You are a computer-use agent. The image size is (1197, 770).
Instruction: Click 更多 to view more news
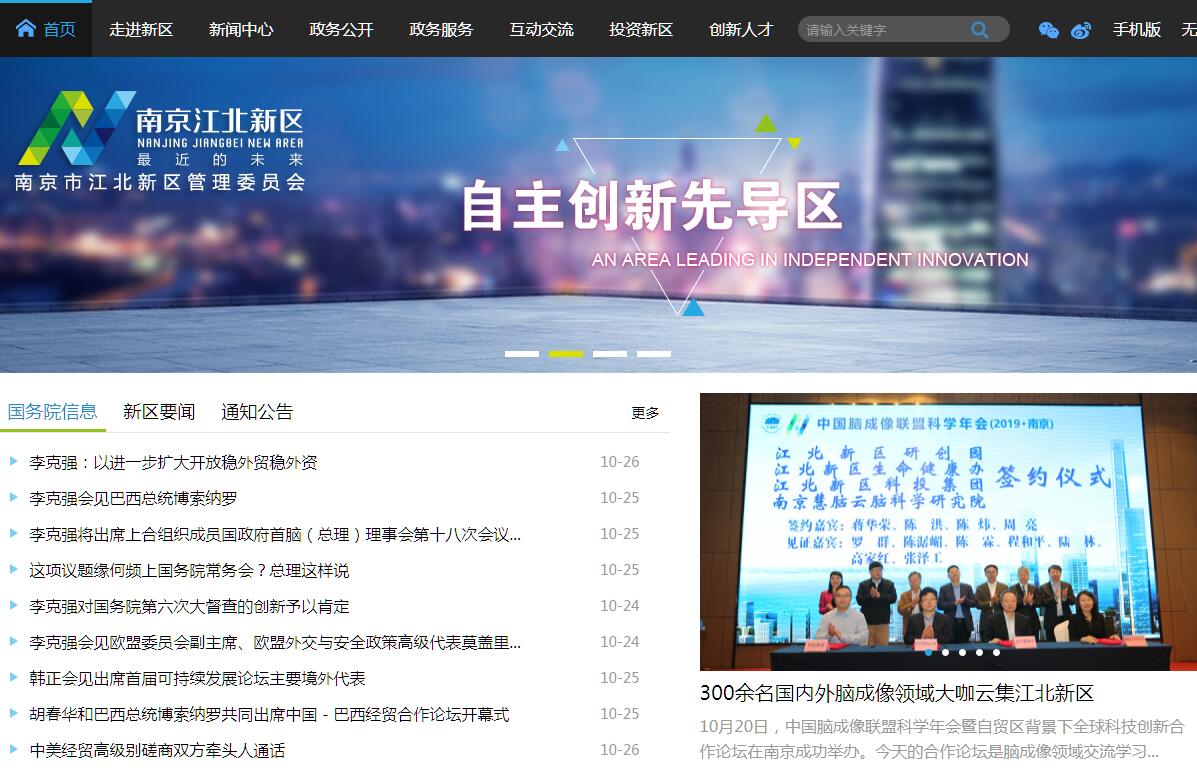click(645, 413)
